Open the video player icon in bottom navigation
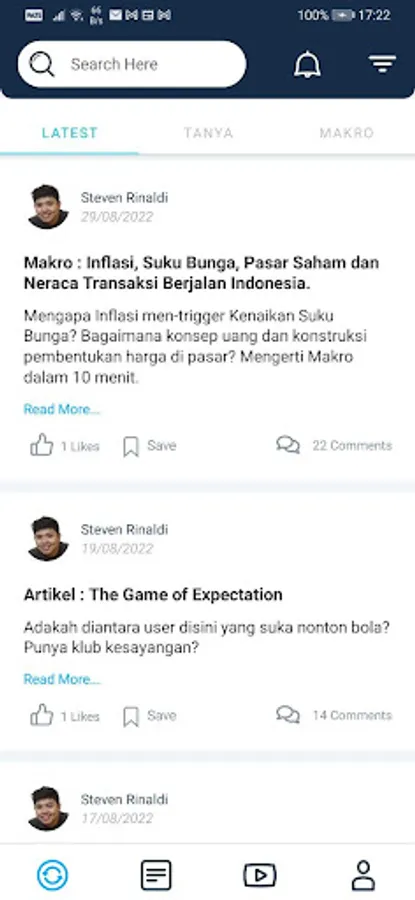The width and height of the screenshot is (415, 900). click(260, 875)
